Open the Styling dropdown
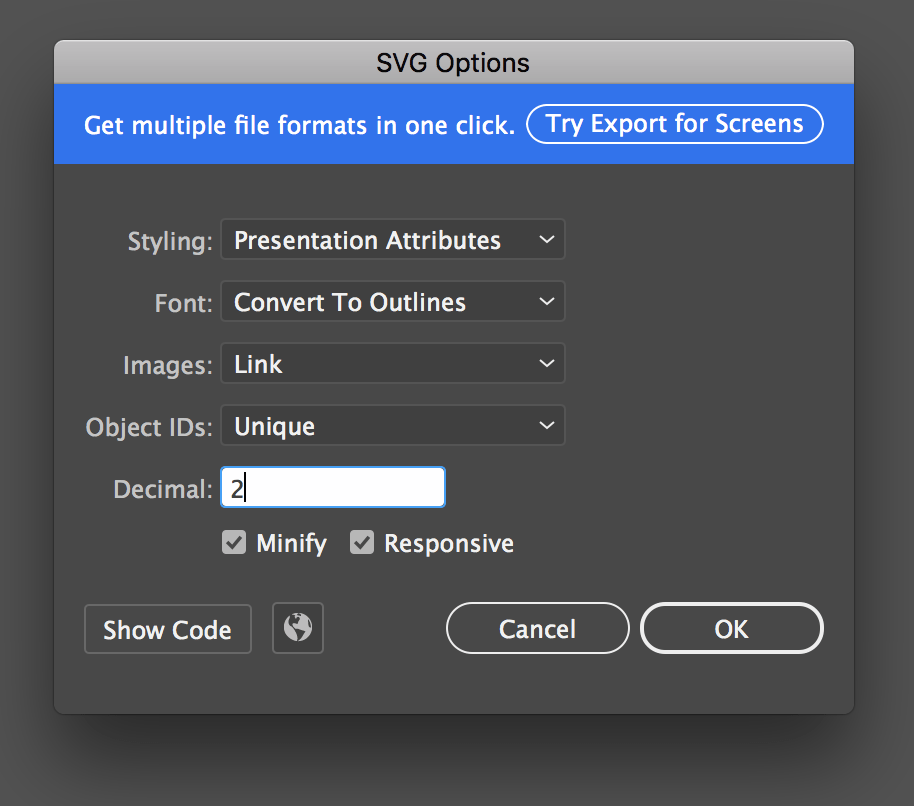The height and width of the screenshot is (806, 914). (392, 240)
